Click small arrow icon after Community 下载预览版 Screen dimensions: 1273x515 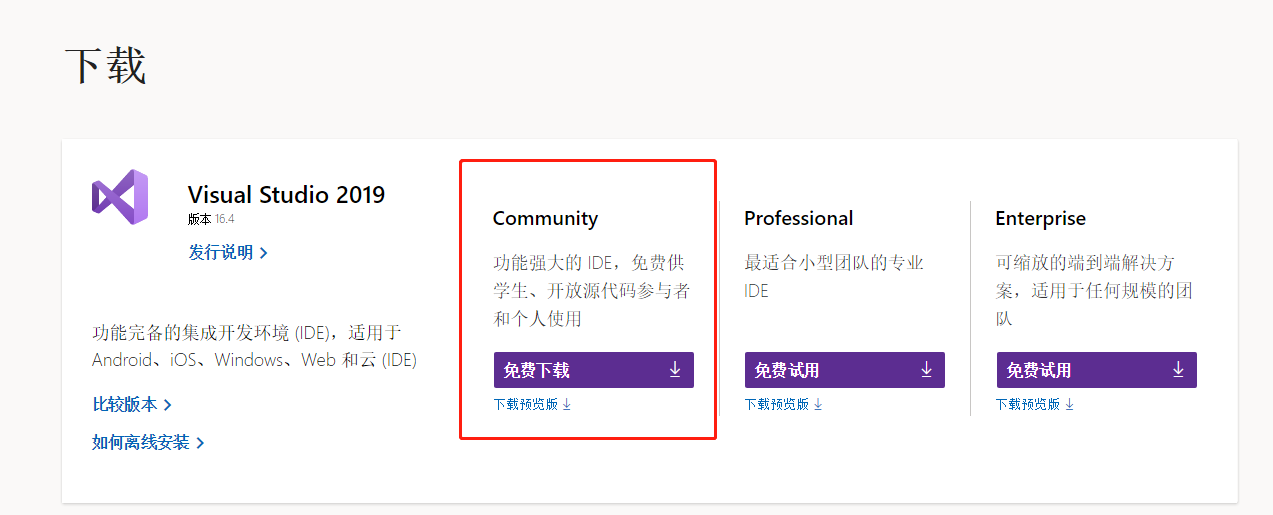[567, 405]
